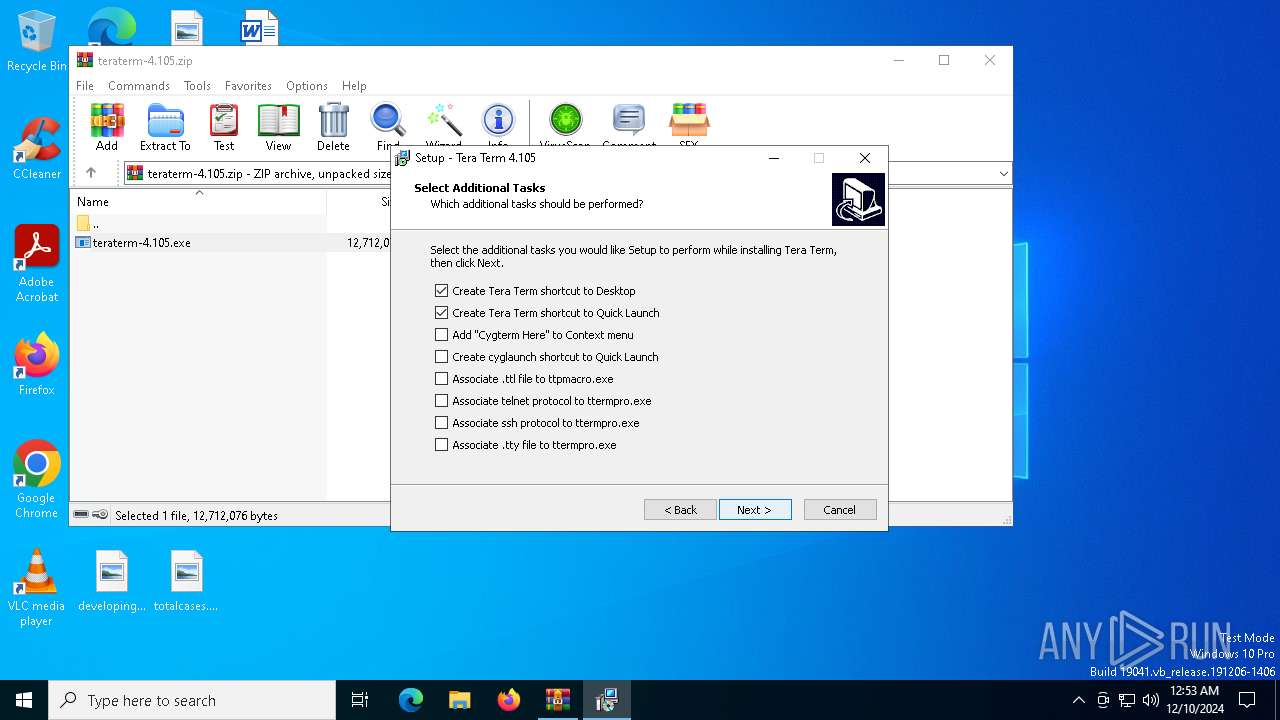Viewport: 1280px width, 720px height.
Task: Open the Recycle Bin desktop icon
Action: pos(37,41)
